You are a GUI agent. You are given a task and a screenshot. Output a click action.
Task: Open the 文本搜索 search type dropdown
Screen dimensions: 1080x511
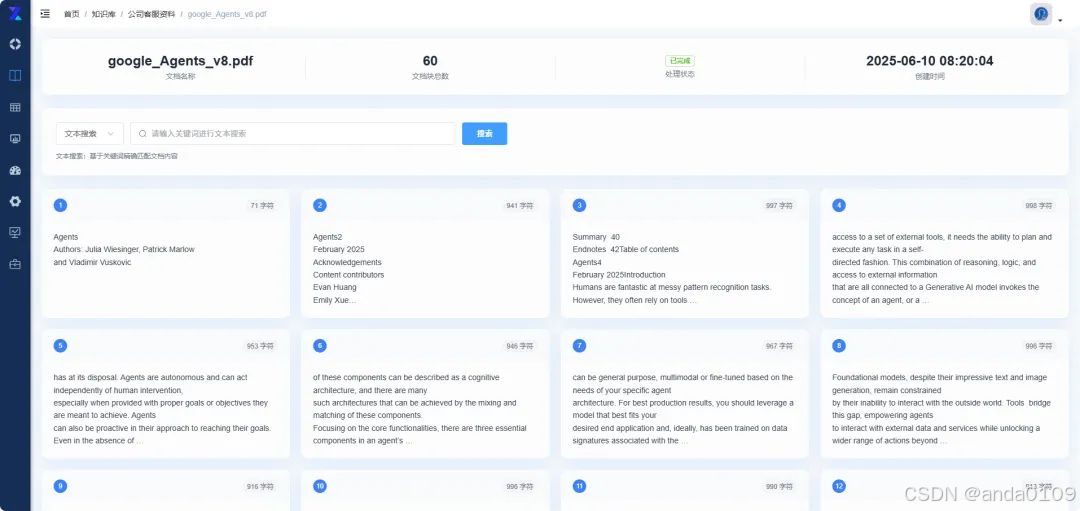click(x=90, y=134)
